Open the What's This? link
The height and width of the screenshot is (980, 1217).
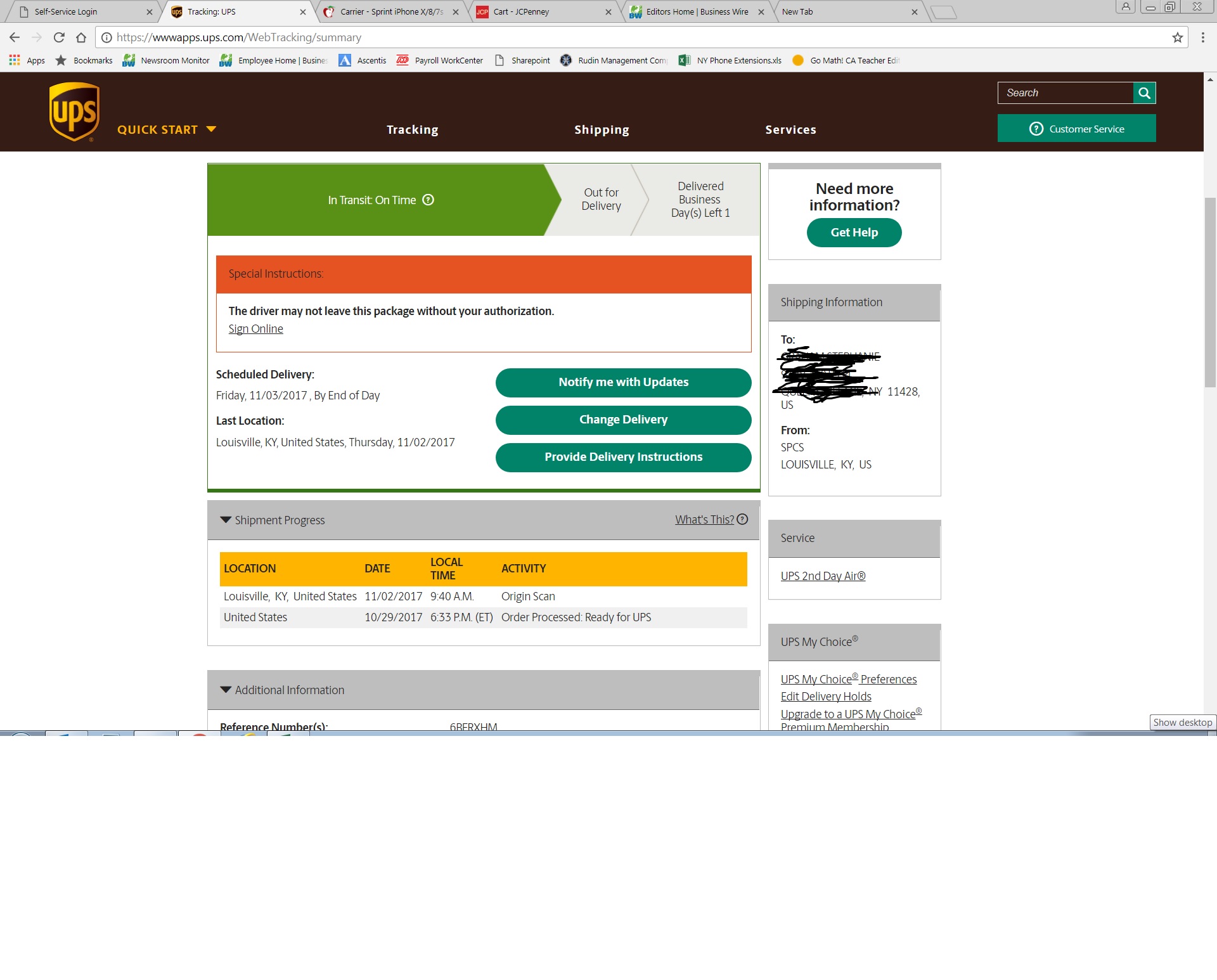click(x=704, y=519)
